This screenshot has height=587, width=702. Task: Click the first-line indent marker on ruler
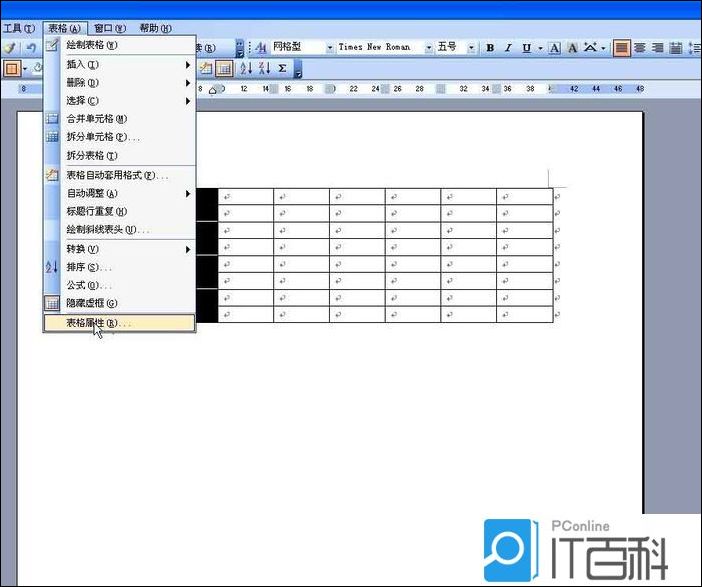[212, 88]
